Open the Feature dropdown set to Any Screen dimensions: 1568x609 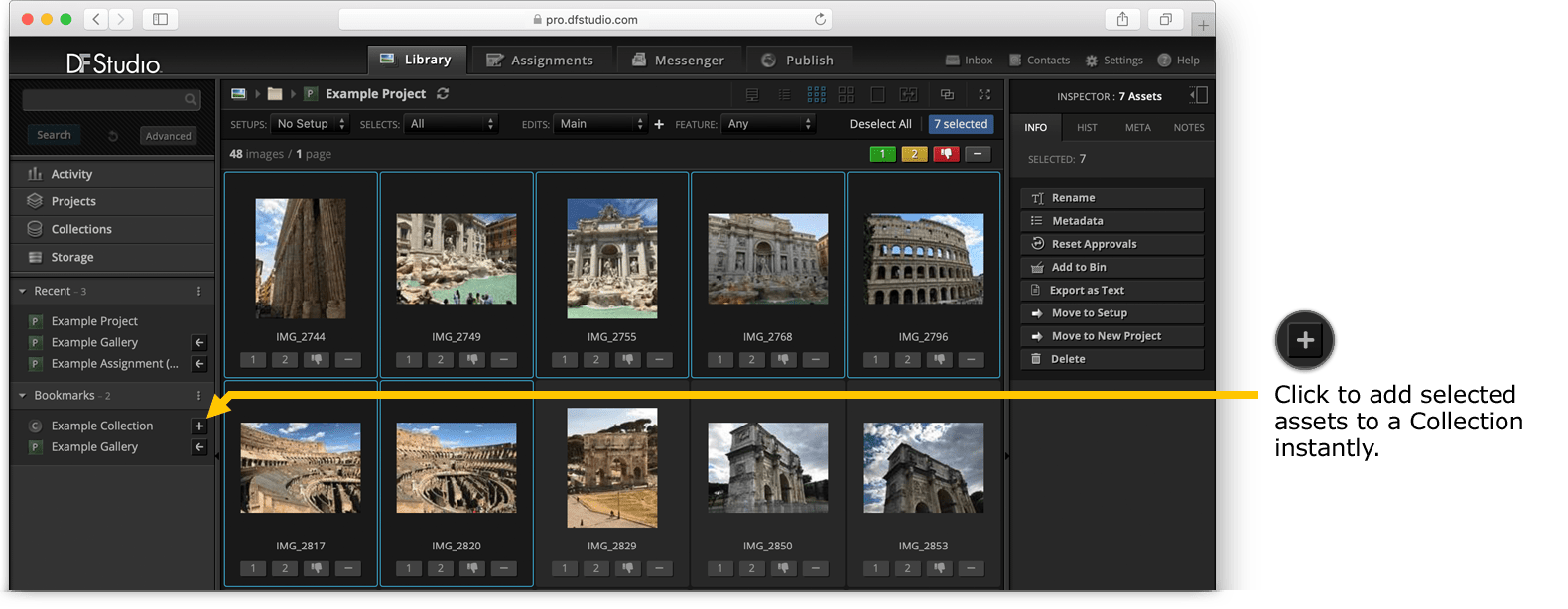(769, 124)
